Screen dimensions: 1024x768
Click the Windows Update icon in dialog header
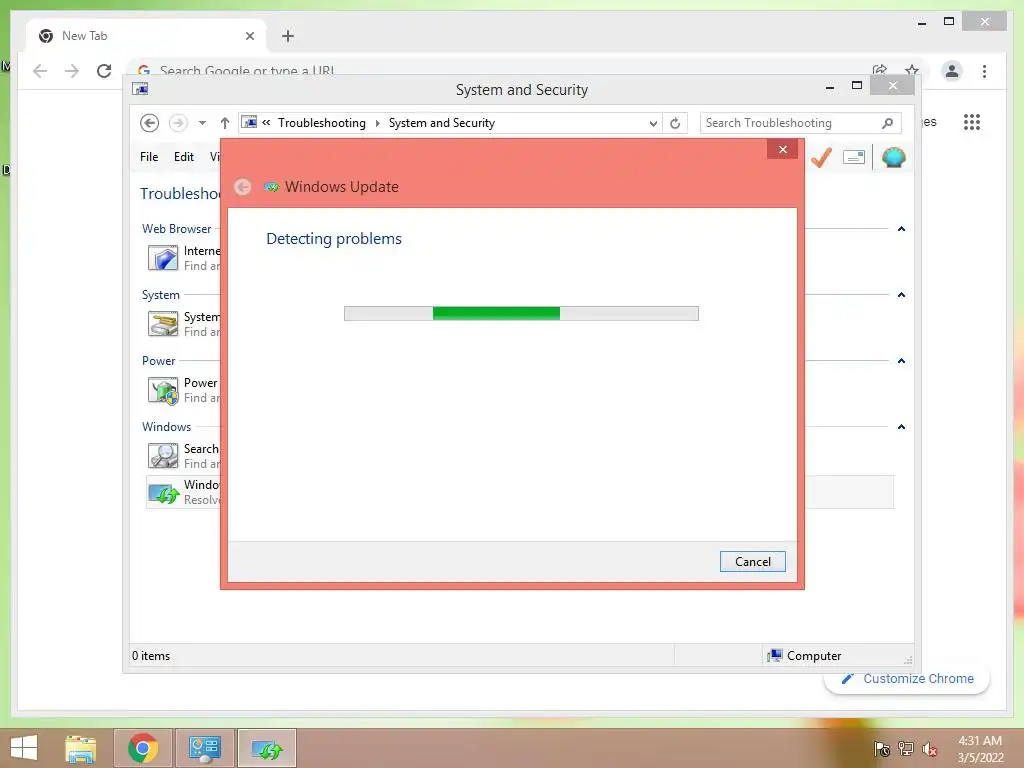pyautogui.click(x=272, y=187)
